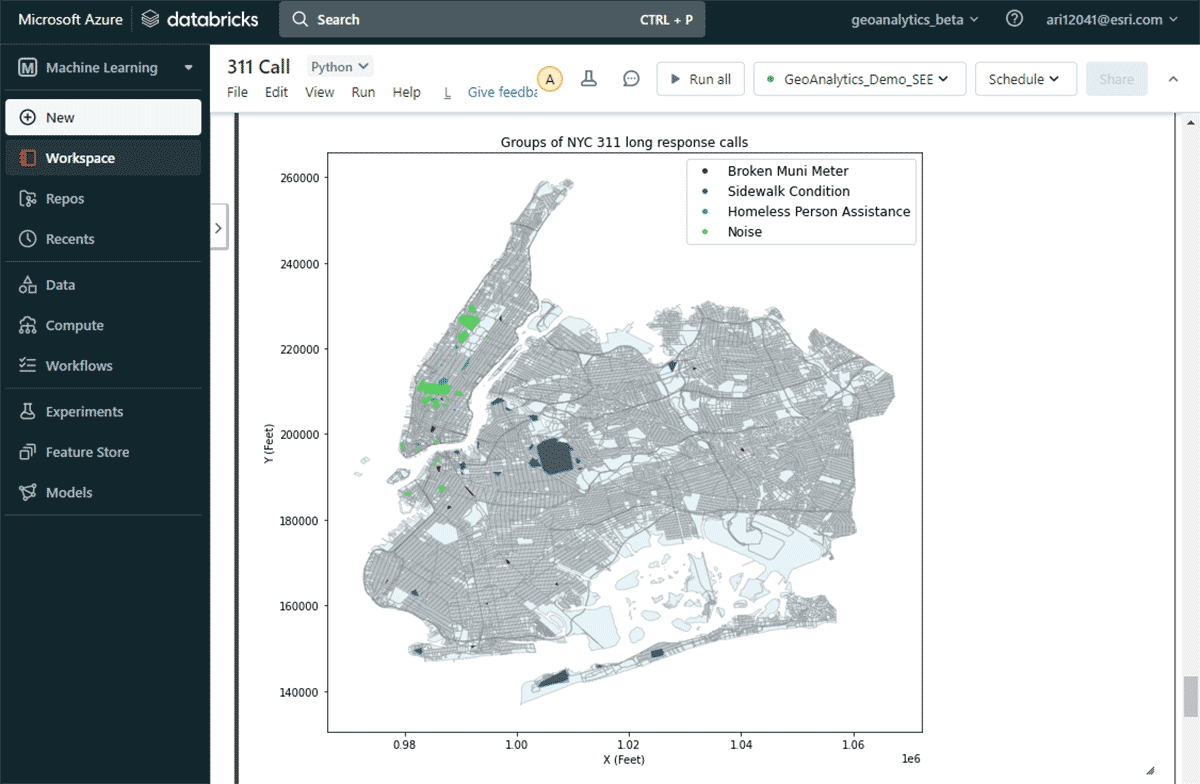Image resolution: width=1200 pixels, height=784 pixels.
Task: Open the Feature Store page
Action: [87, 452]
